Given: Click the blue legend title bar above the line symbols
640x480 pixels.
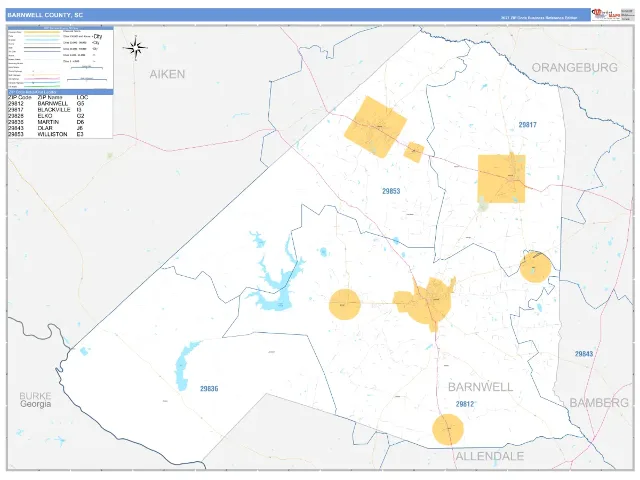Looking at the screenshot, I should click(60, 28).
